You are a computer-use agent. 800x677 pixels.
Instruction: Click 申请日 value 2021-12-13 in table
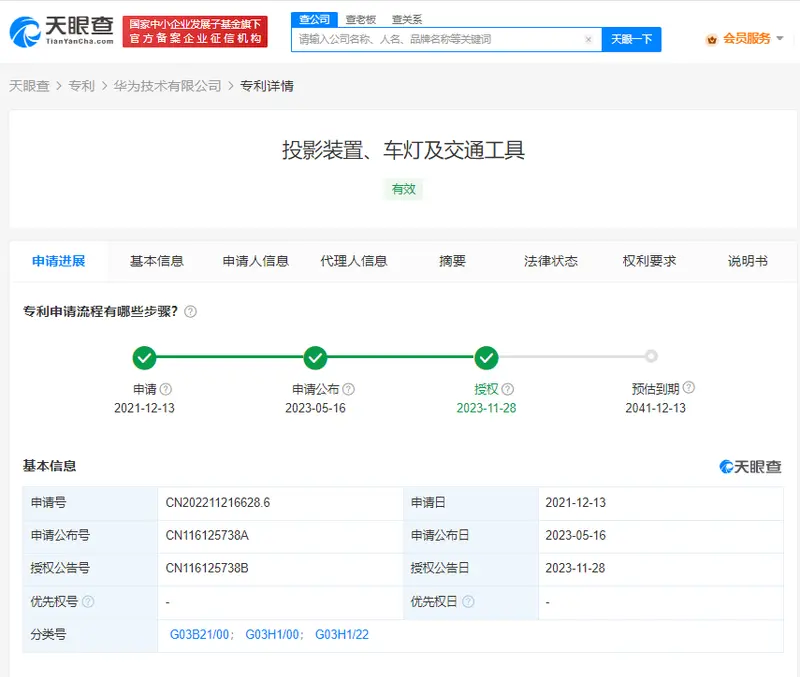point(576,503)
